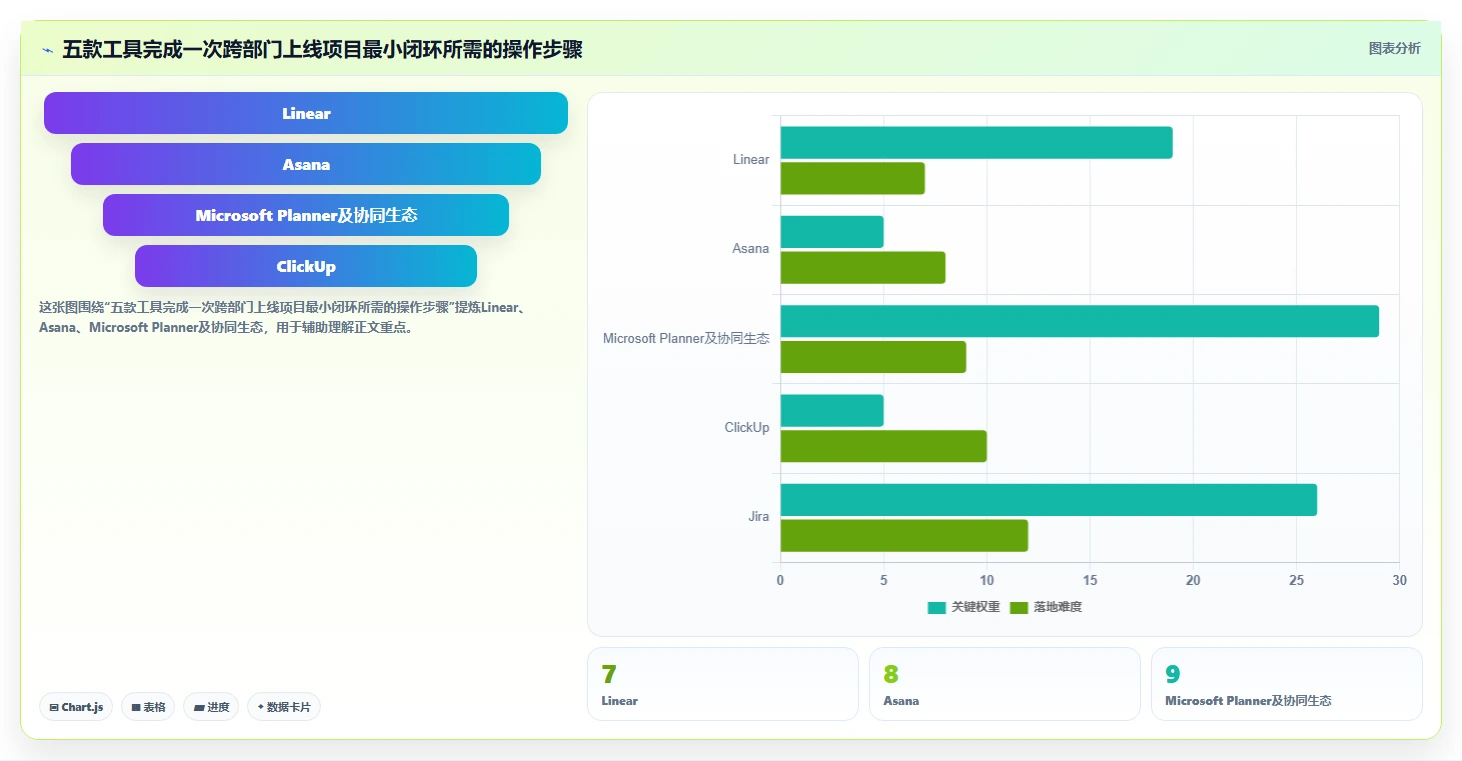1462x761 pixels.
Task: Click the green 落地难度 legend color box
Action: (1019, 608)
